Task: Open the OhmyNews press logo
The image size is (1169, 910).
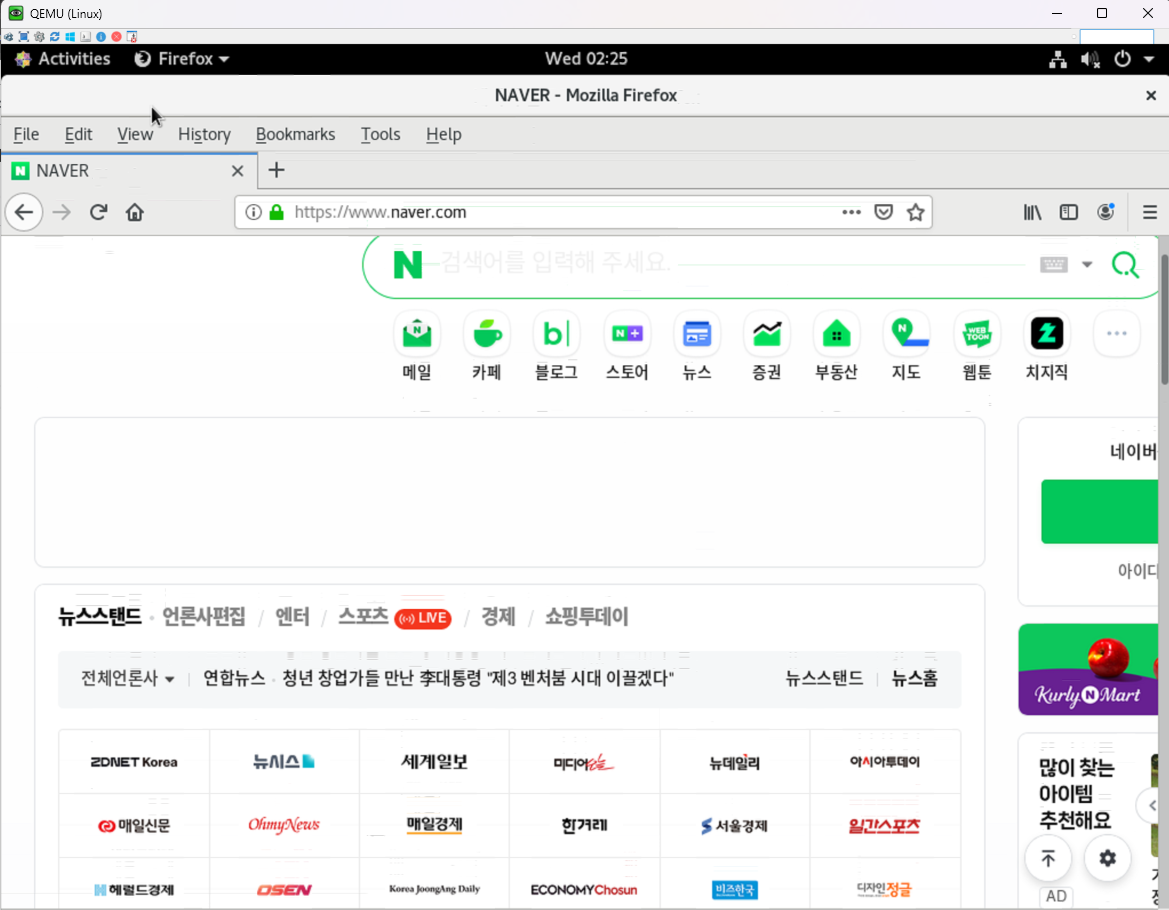Action: click(x=284, y=825)
